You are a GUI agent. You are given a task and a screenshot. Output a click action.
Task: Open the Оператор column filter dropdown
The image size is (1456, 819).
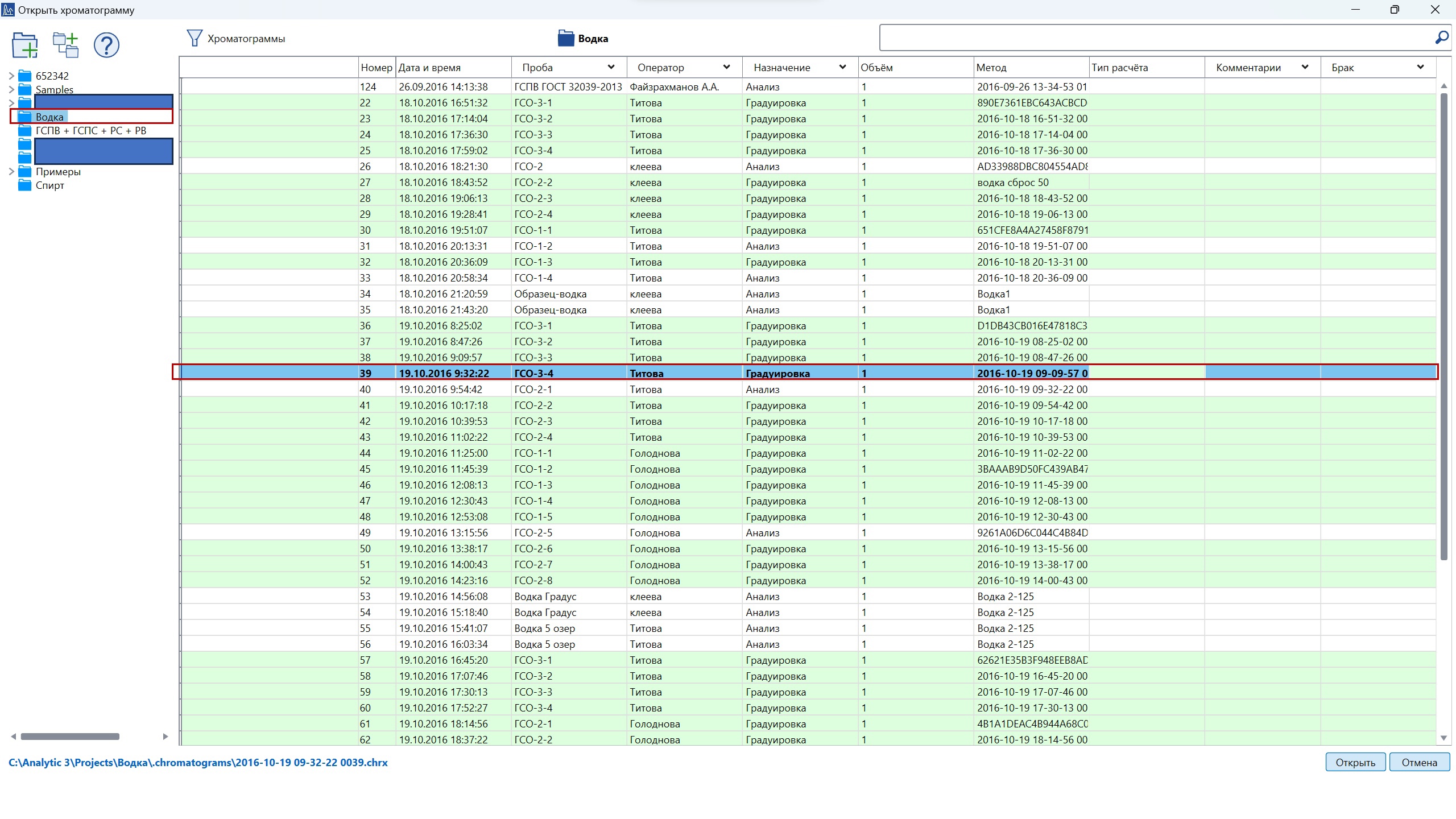pyautogui.click(x=727, y=67)
